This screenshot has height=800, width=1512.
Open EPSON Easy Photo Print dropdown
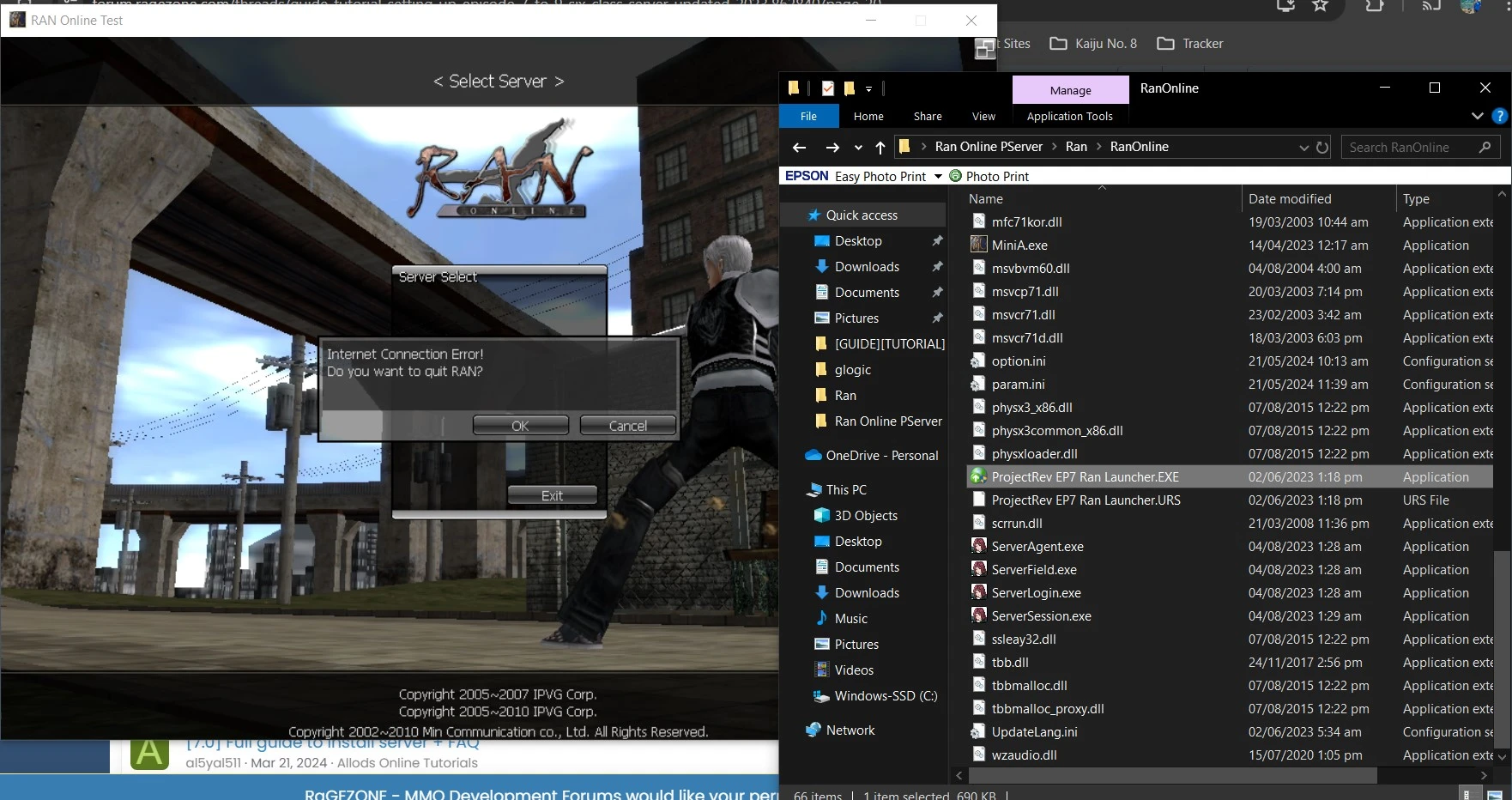(938, 176)
